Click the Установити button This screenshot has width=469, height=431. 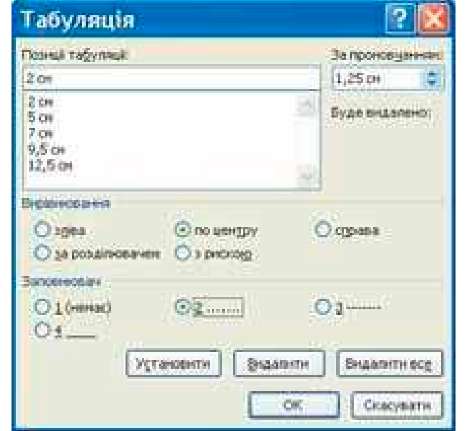174,363
